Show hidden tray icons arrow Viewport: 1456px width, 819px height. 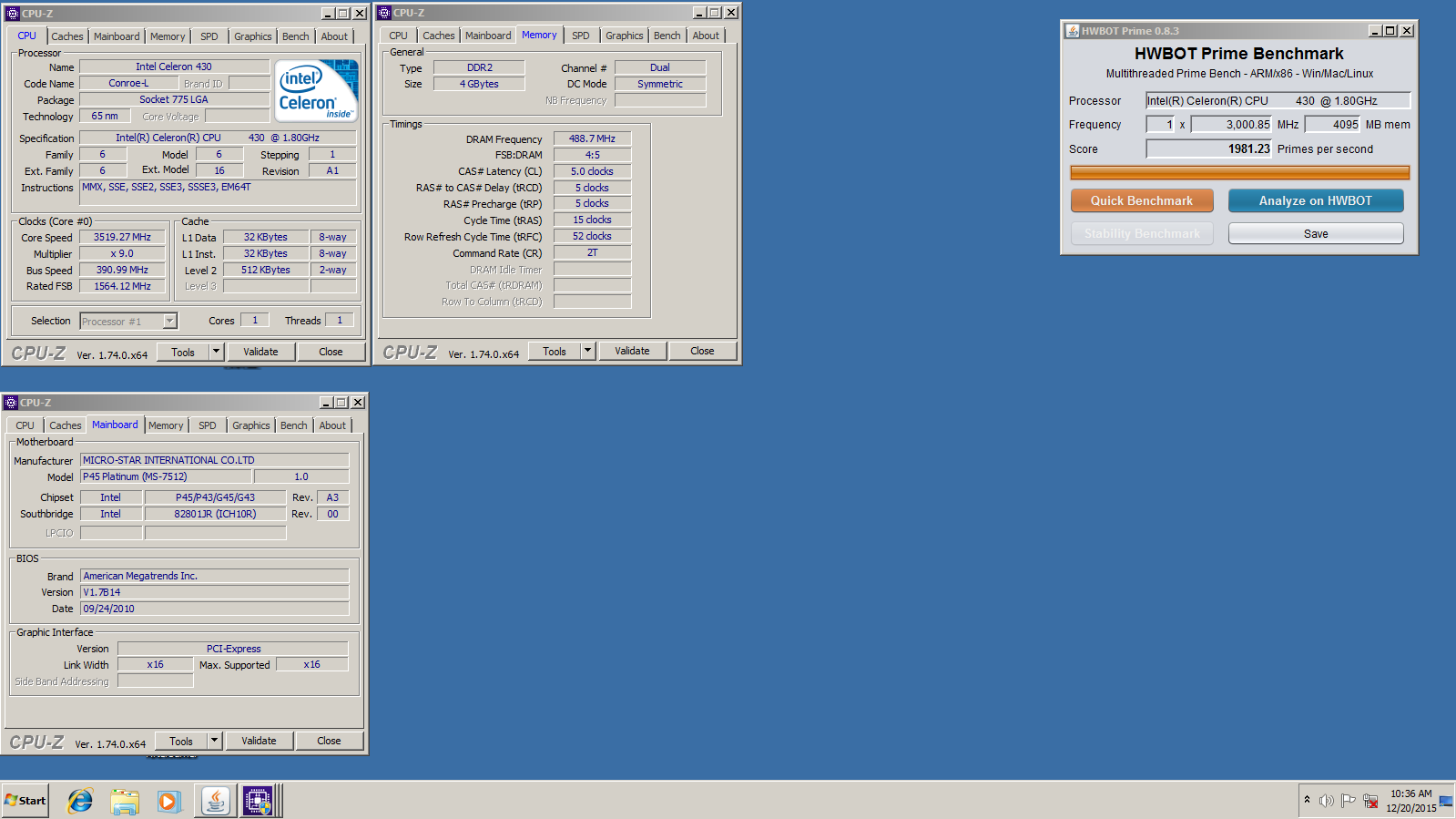pos(1307,800)
